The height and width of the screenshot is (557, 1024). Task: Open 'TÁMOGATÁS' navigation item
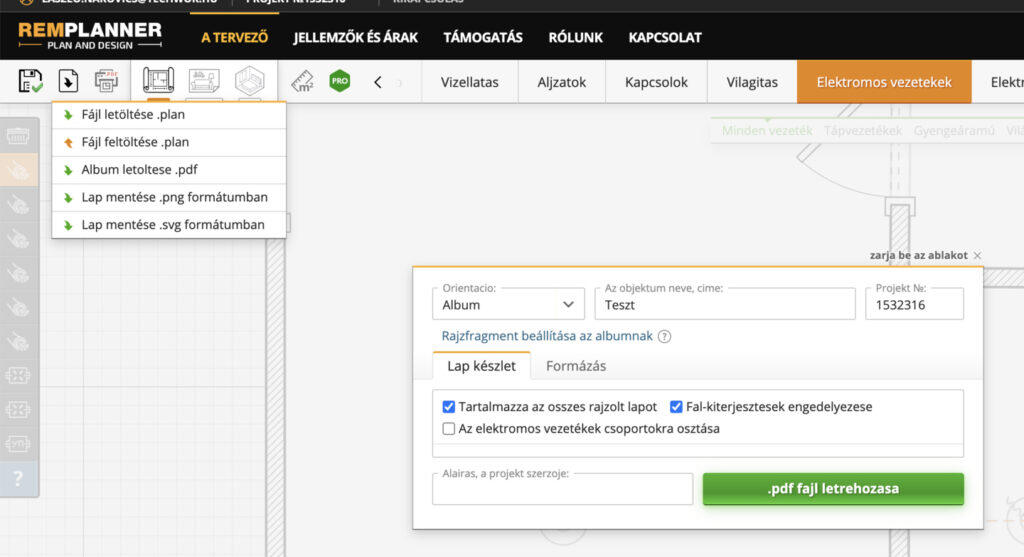click(x=483, y=37)
